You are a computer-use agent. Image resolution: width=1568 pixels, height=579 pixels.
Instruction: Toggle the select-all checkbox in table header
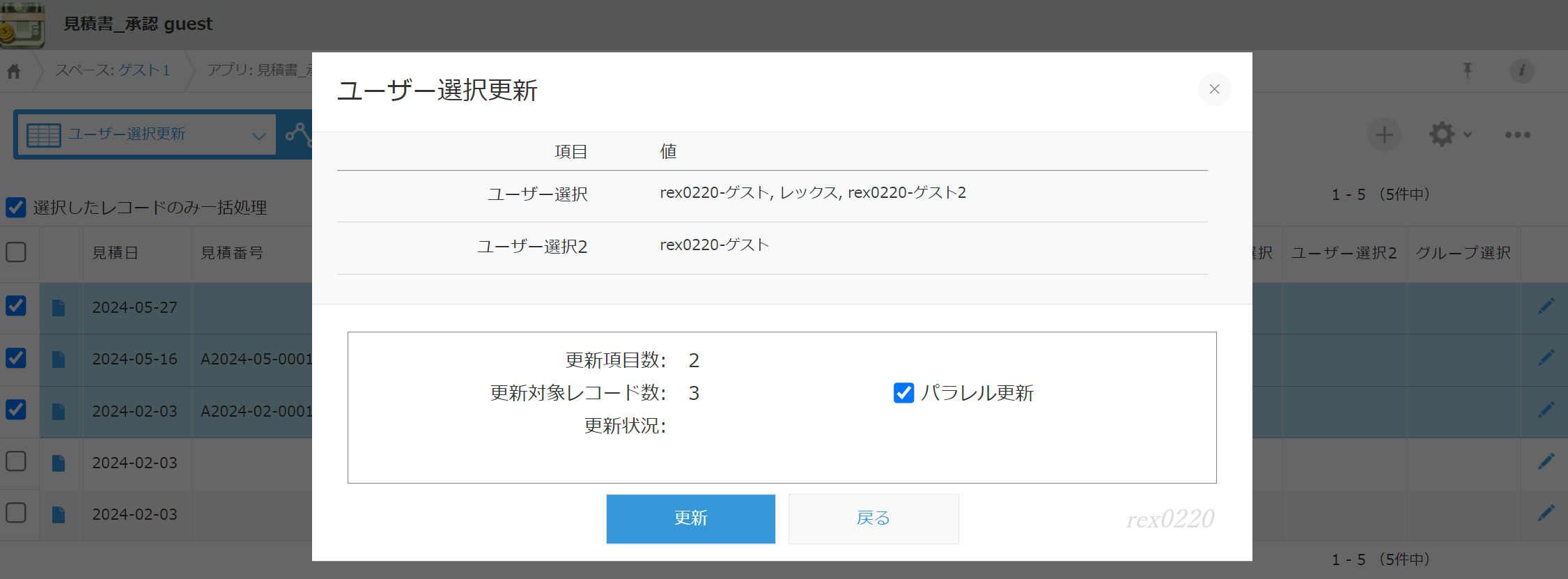(16, 252)
